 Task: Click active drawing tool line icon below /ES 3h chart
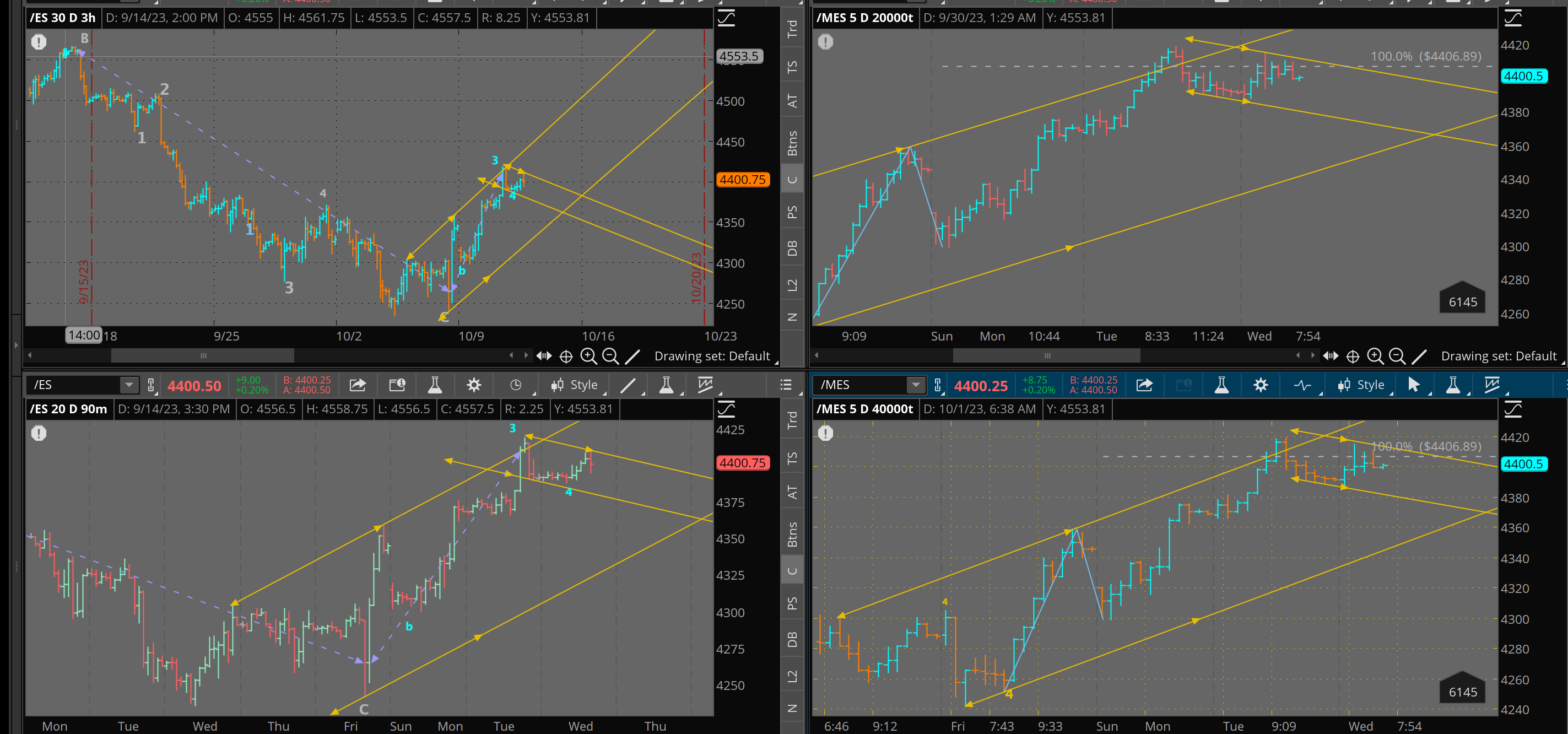tap(633, 356)
